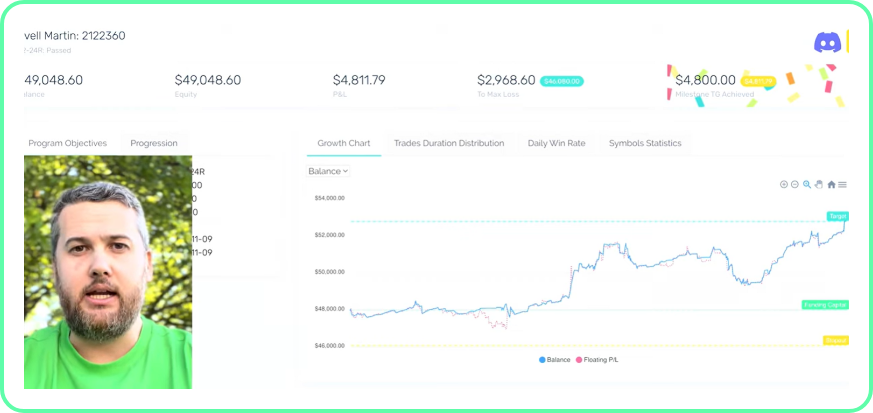
Task: Click the Discord icon
Action: [827, 43]
